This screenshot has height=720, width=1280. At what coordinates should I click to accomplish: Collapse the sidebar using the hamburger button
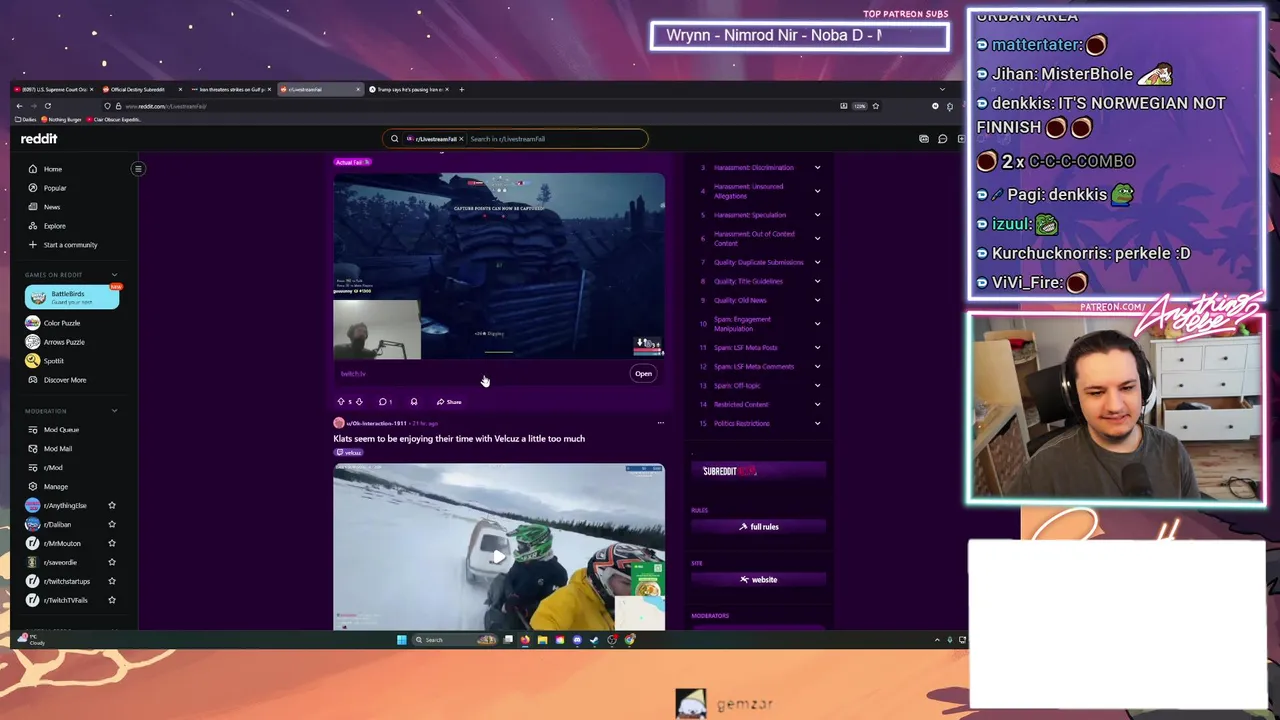pos(138,169)
